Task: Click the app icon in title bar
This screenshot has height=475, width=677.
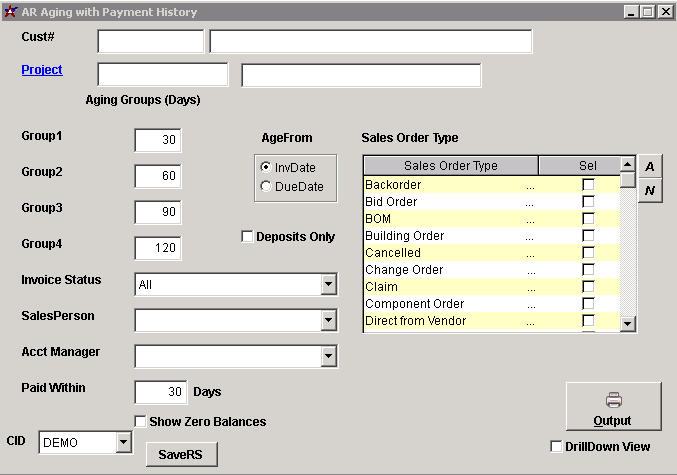Action: [11, 12]
